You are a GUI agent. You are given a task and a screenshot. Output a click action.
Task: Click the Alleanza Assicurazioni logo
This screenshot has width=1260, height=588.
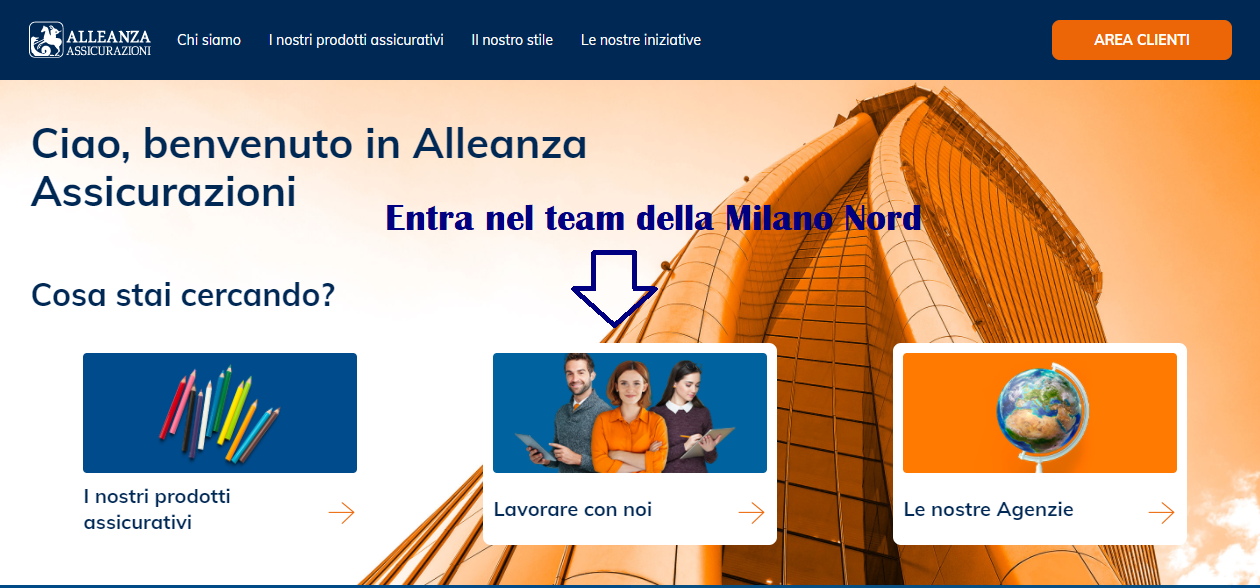coord(90,40)
